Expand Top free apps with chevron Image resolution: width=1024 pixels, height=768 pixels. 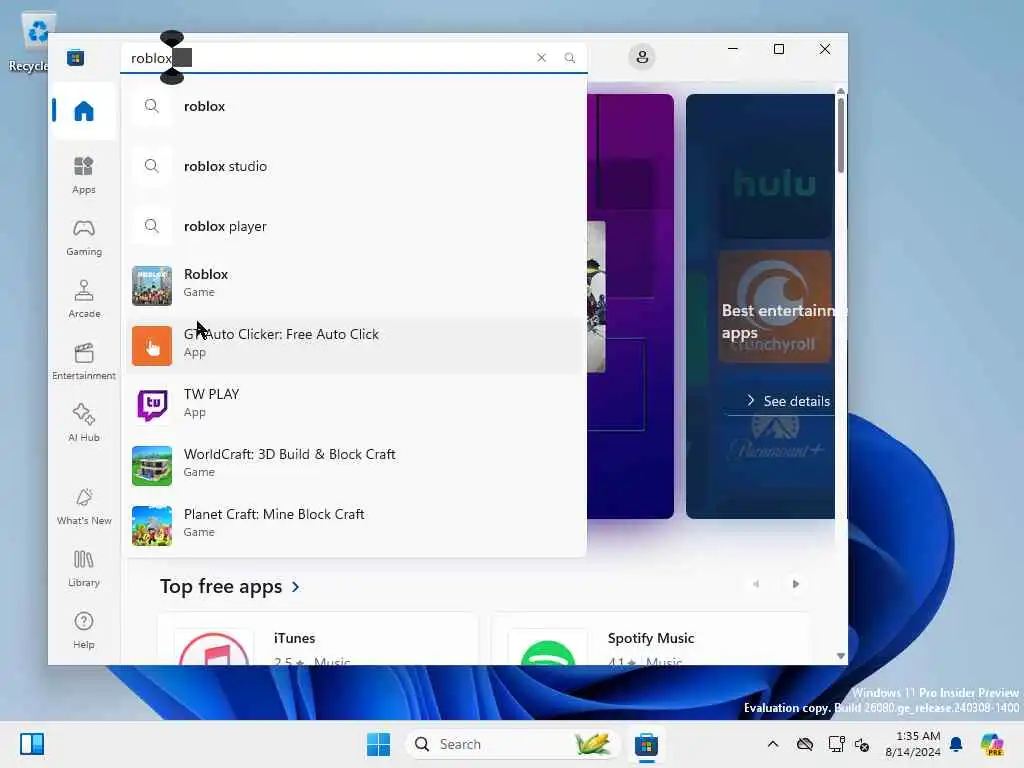pos(296,587)
